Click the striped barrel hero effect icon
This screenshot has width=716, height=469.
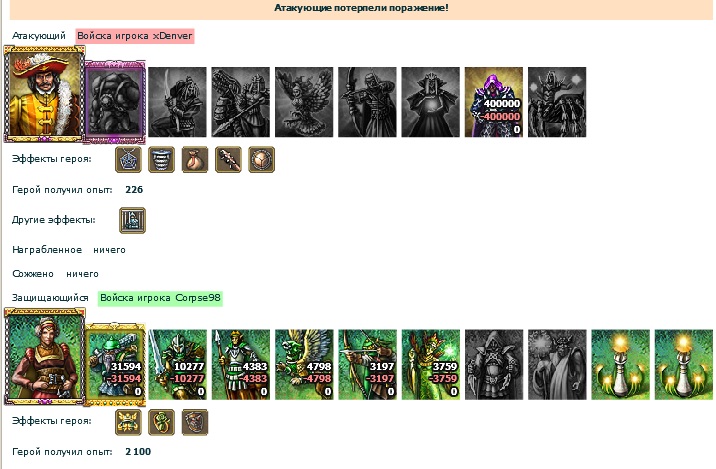(x=162, y=159)
